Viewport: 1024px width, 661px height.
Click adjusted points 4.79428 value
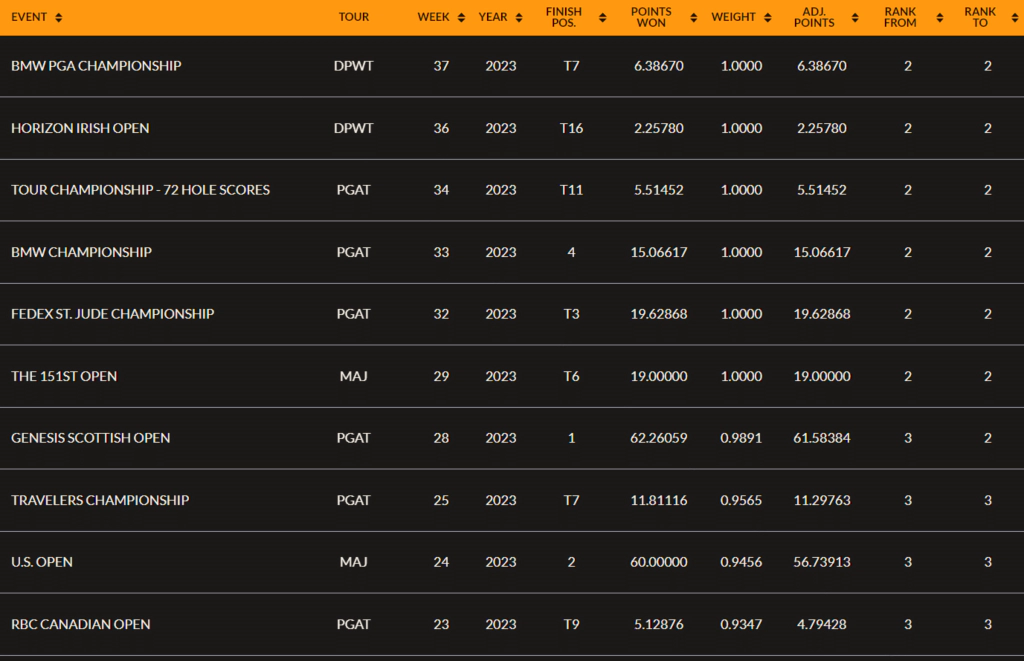pos(822,624)
